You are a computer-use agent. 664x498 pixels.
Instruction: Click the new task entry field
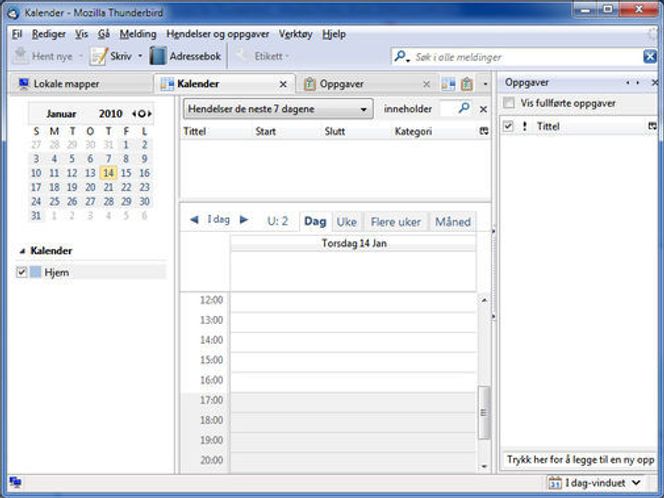(x=580, y=459)
